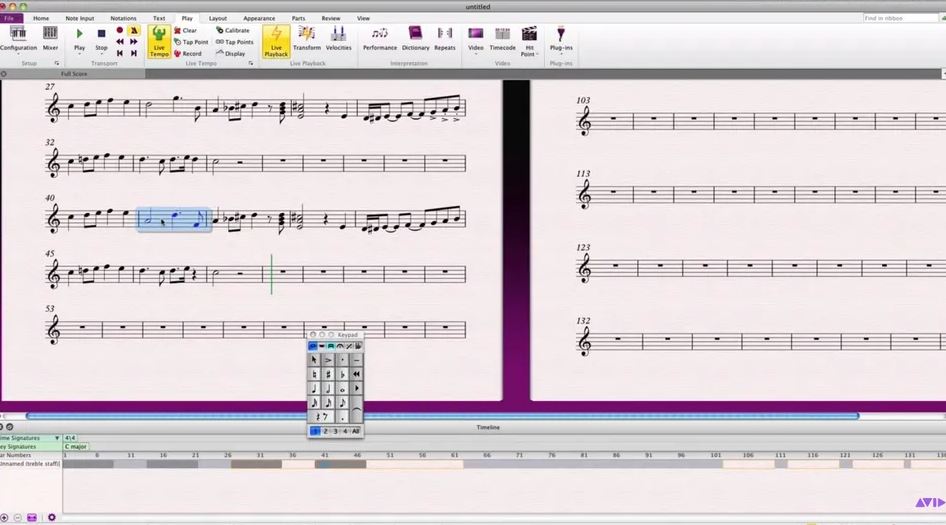Toggle sharp accidental on Keypad
The height and width of the screenshot is (525, 946).
[328, 374]
